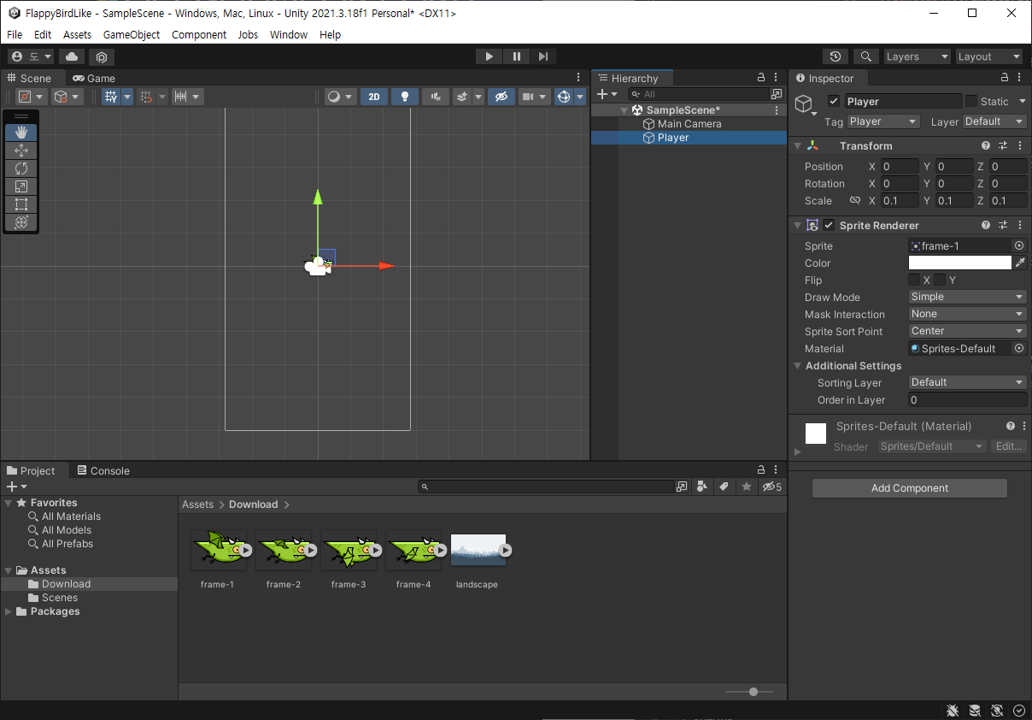Lock the Inspector panel

tap(1004, 77)
